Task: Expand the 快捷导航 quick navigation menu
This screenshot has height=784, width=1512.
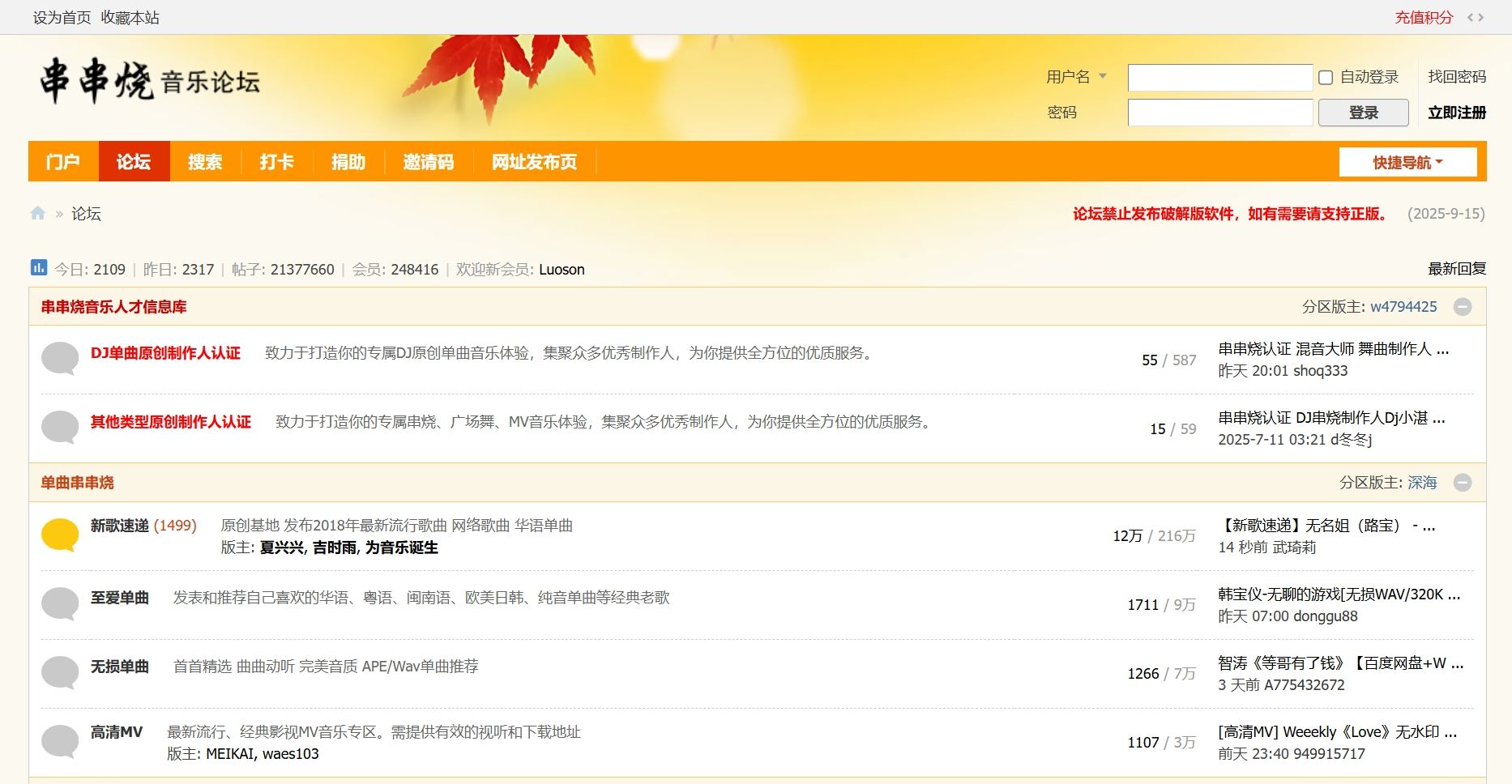Action: (x=1407, y=162)
